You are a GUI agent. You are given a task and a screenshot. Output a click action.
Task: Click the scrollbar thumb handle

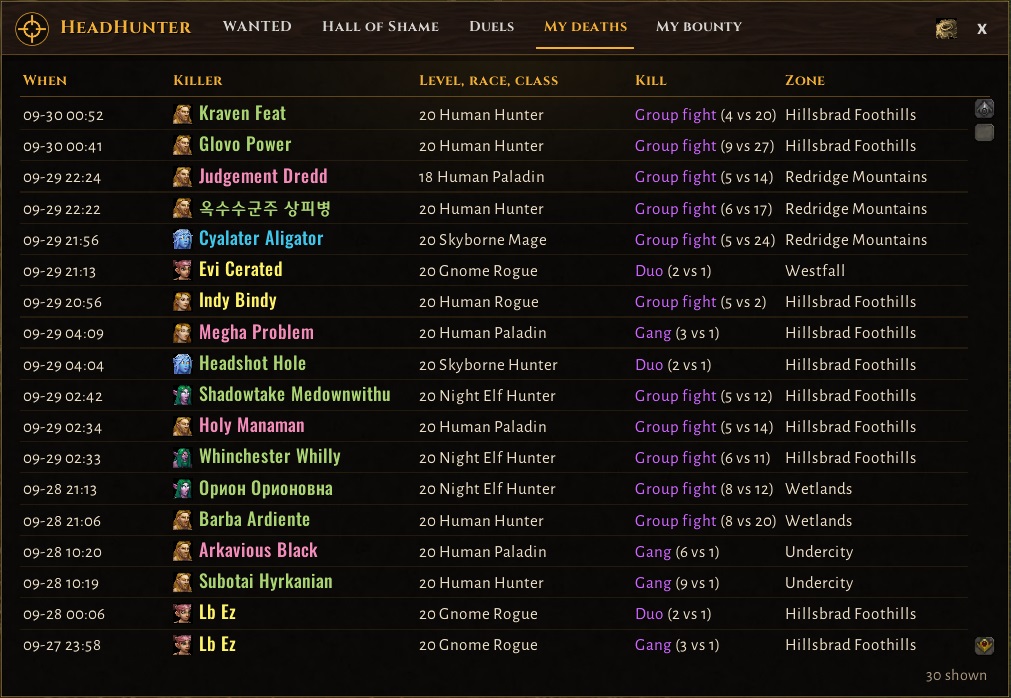pos(984,133)
